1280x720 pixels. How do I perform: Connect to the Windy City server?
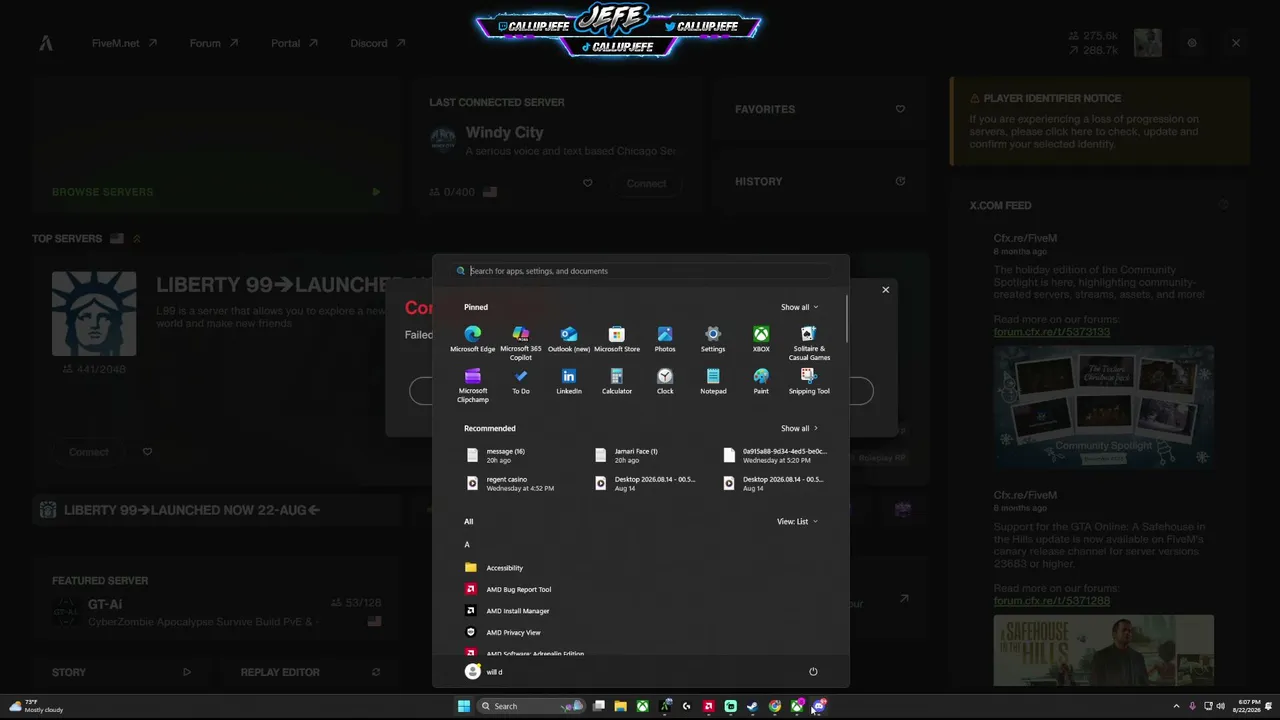point(646,183)
